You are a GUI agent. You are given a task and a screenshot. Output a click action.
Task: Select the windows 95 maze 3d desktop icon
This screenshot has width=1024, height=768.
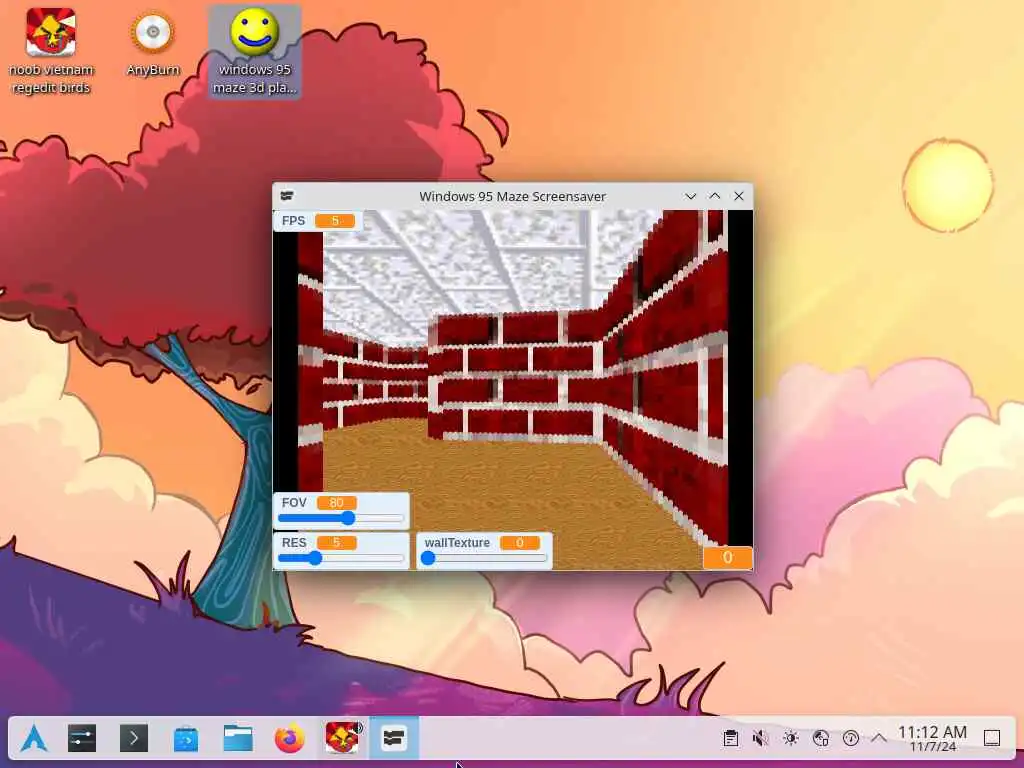coord(255,52)
